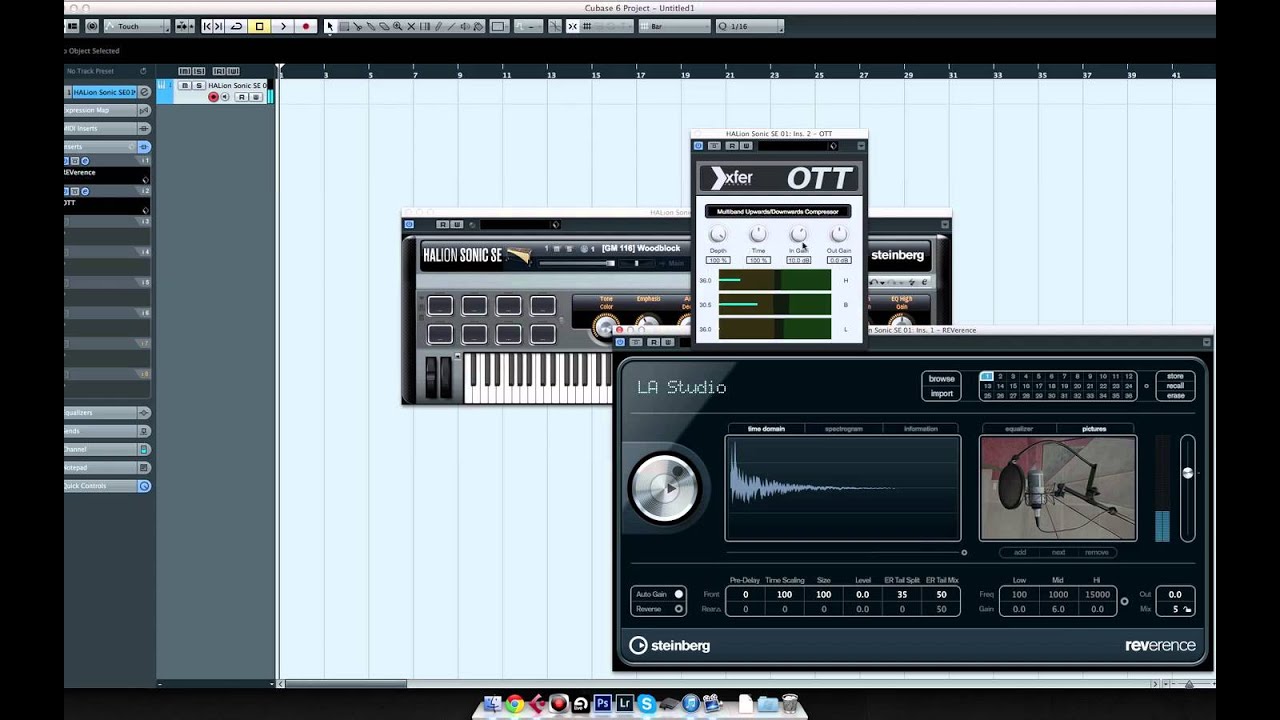Viewport: 1280px width, 720px height.
Task: Open Photoshop from the Dock
Action: [x=602, y=704]
